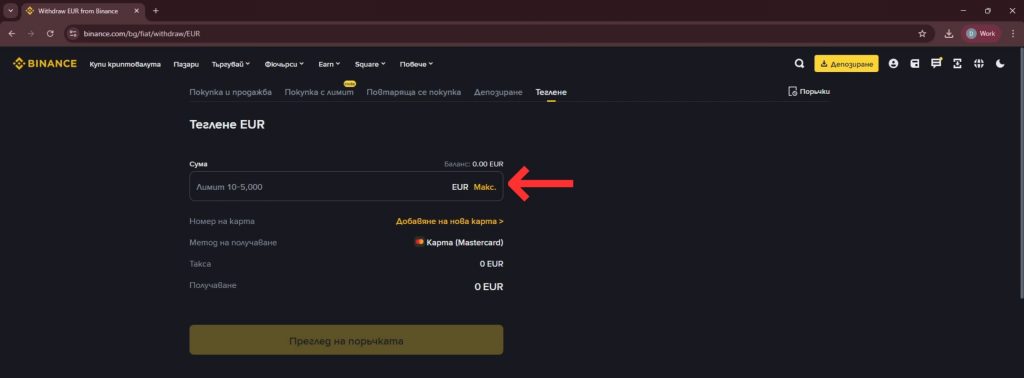Viewport: 1024px width, 378px height.
Task: Open the language globe icon
Action: 978,64
